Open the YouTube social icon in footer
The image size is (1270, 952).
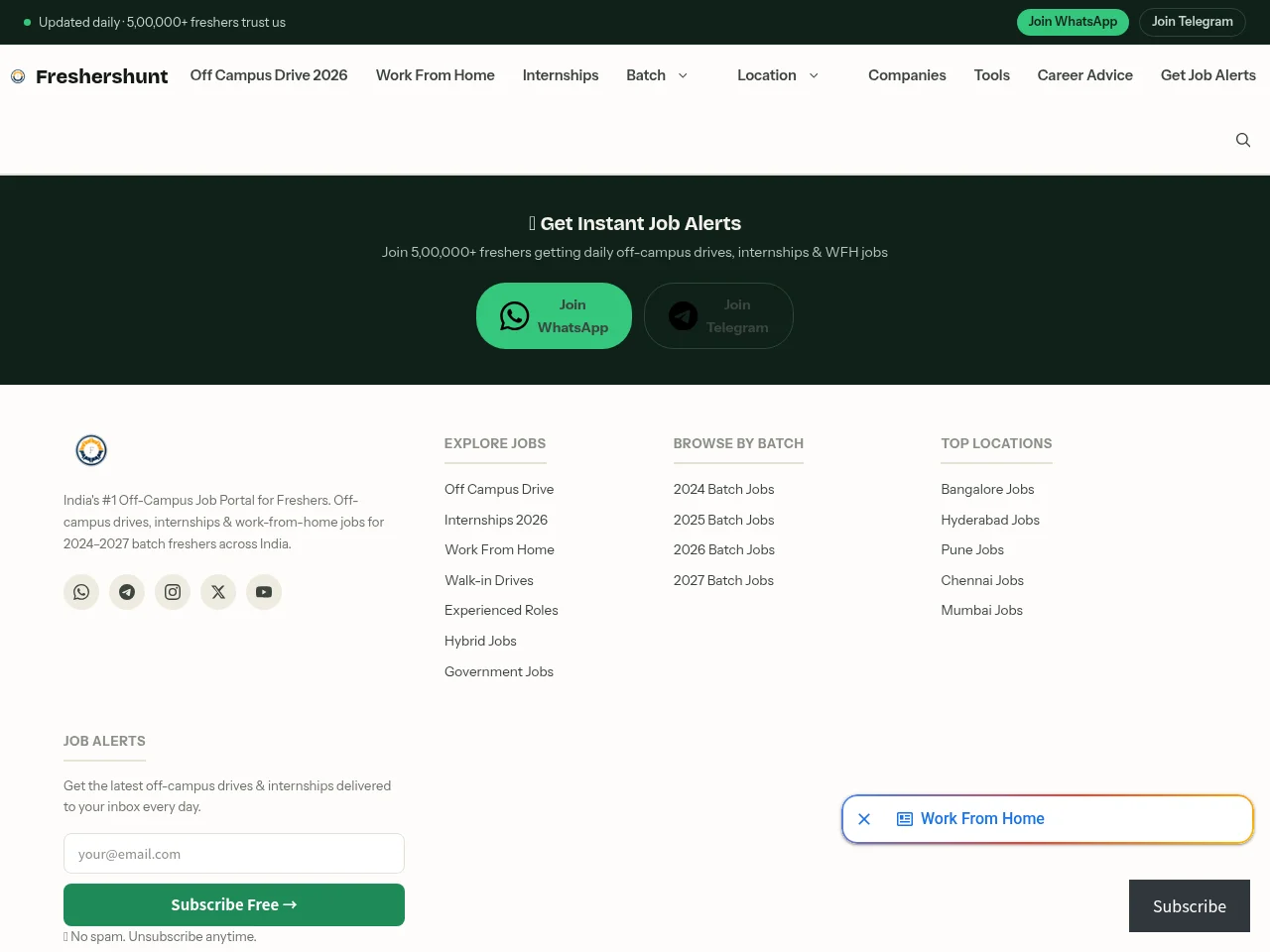264,592
